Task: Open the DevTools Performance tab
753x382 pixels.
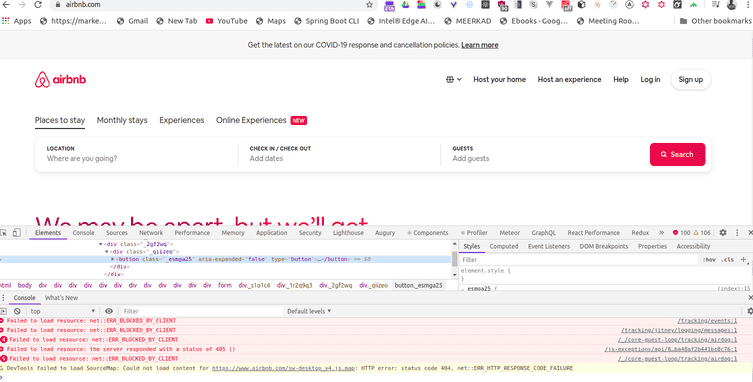Action: pos(192,233)
